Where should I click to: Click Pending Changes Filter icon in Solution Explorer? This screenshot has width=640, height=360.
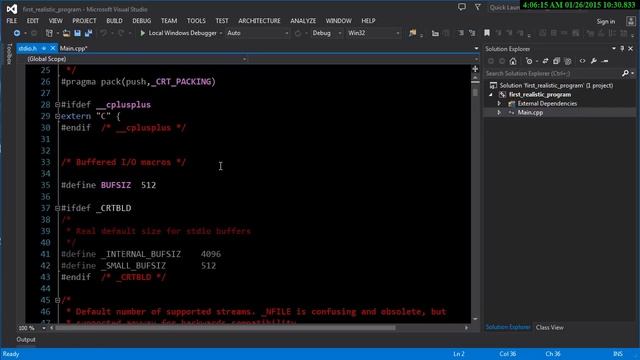point(529,61)
